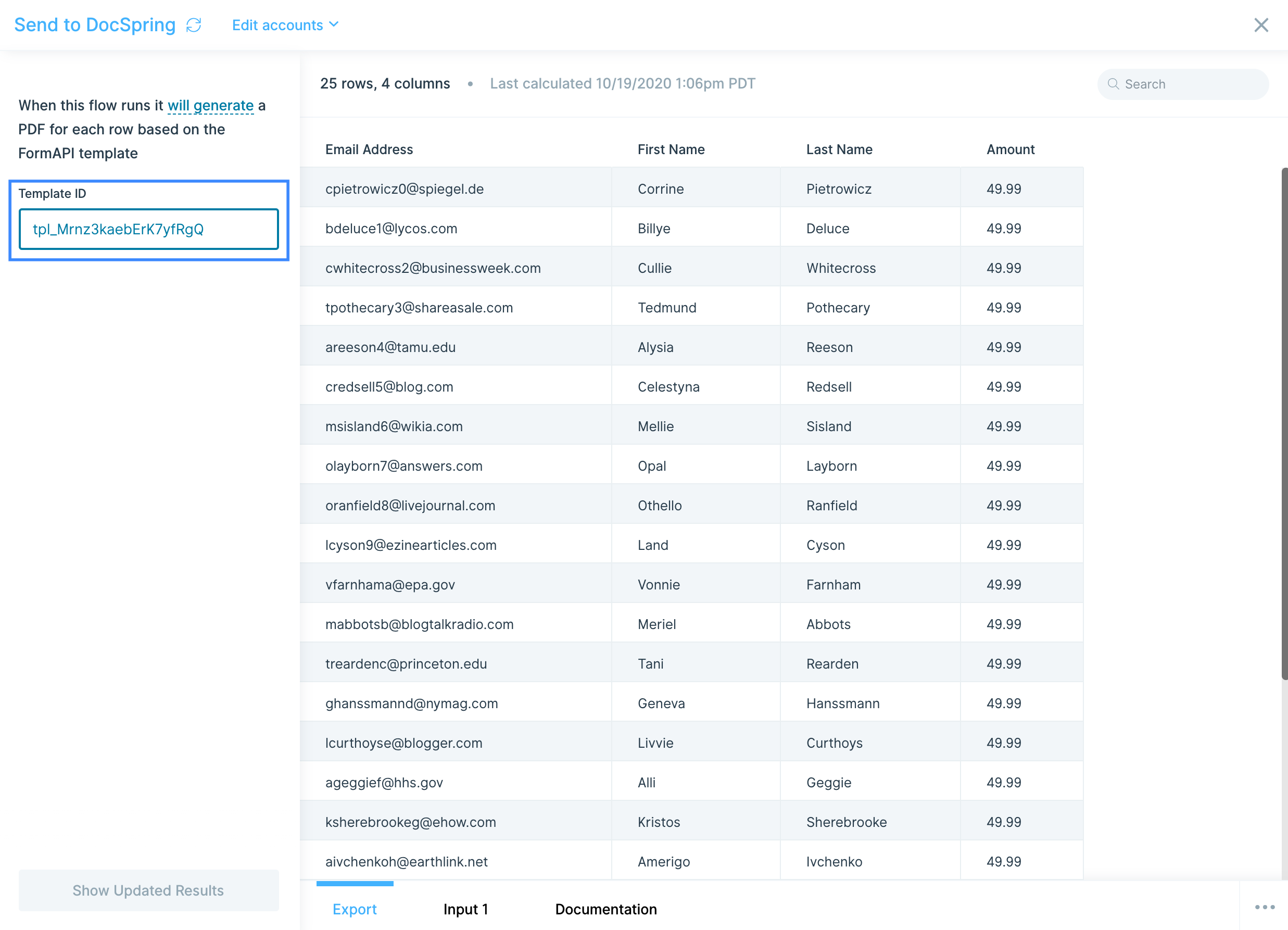1288x930 pixels.
Task: Click the Email Address column header
Action: coord(369,149)
